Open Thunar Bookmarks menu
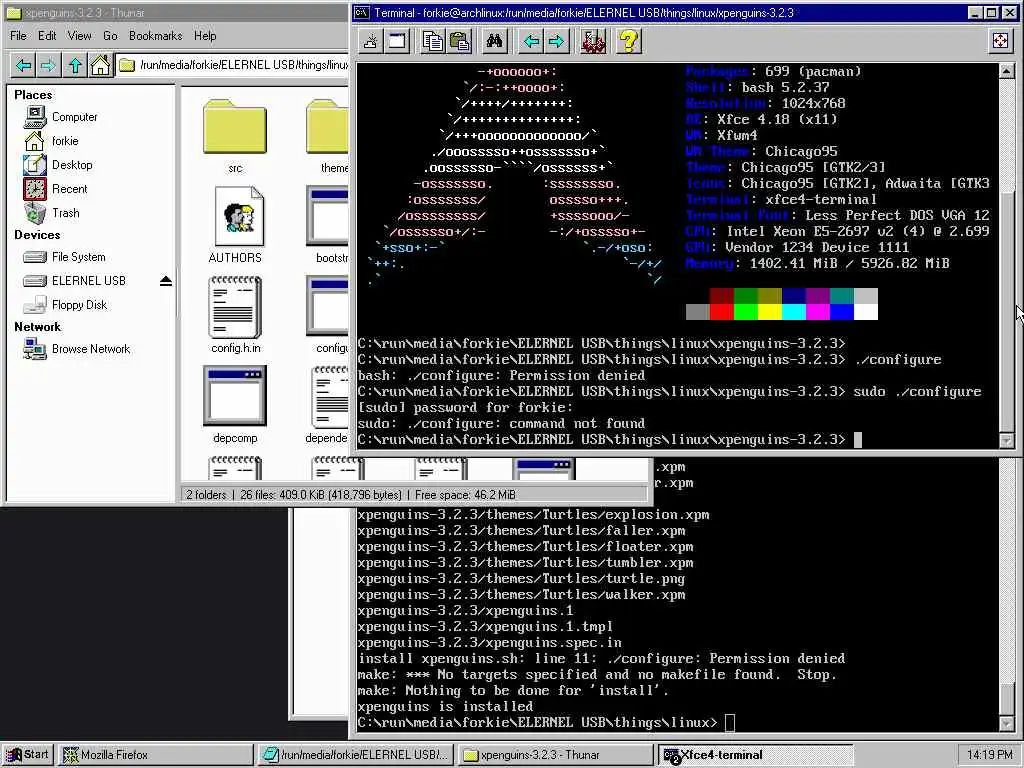 pos(155,36)
